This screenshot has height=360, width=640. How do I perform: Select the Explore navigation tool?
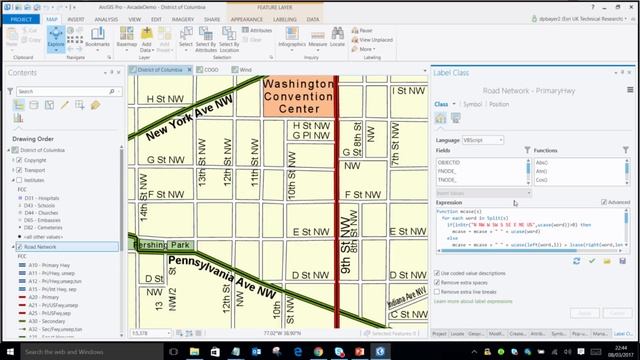pyautogui.click(x=56, y=39)
